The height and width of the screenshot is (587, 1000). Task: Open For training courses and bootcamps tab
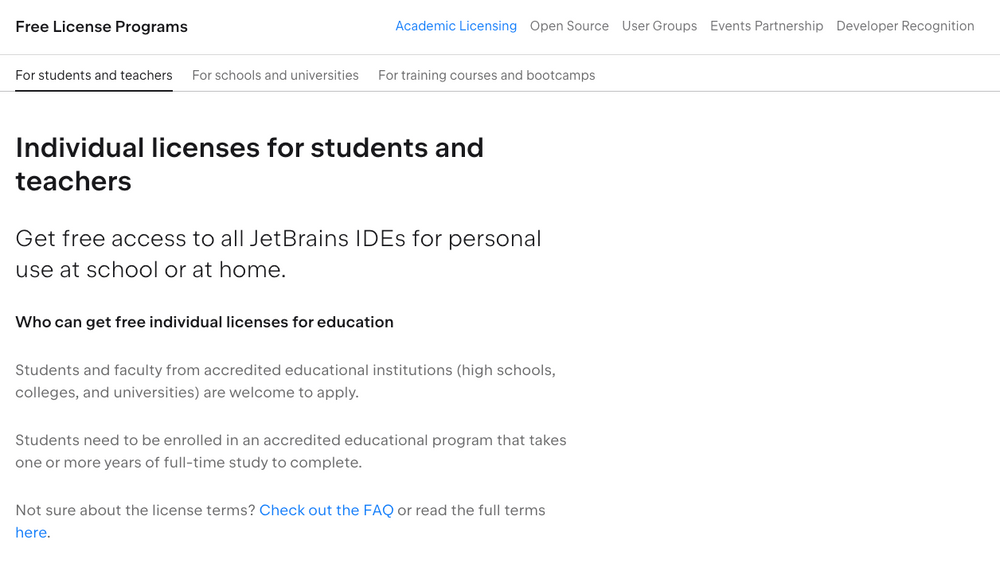point(487,75)
